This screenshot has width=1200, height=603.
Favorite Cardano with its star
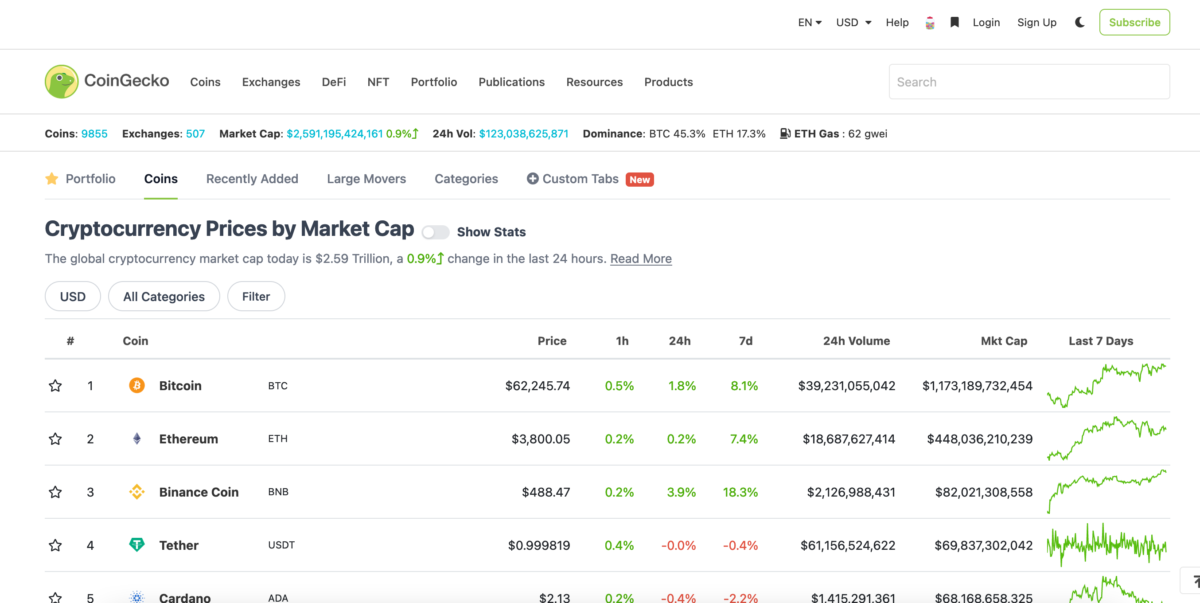coord(55,597)
